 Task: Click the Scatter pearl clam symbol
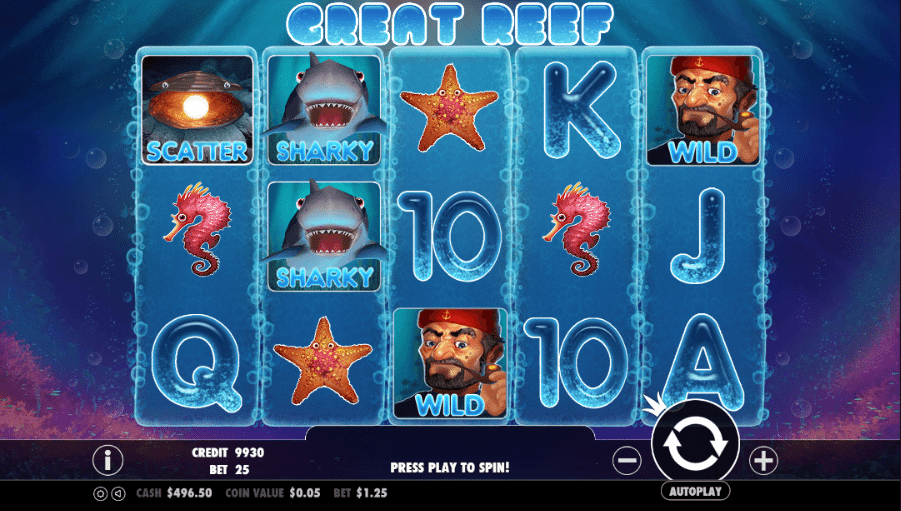pyautogui.click(x=197, y=110)
